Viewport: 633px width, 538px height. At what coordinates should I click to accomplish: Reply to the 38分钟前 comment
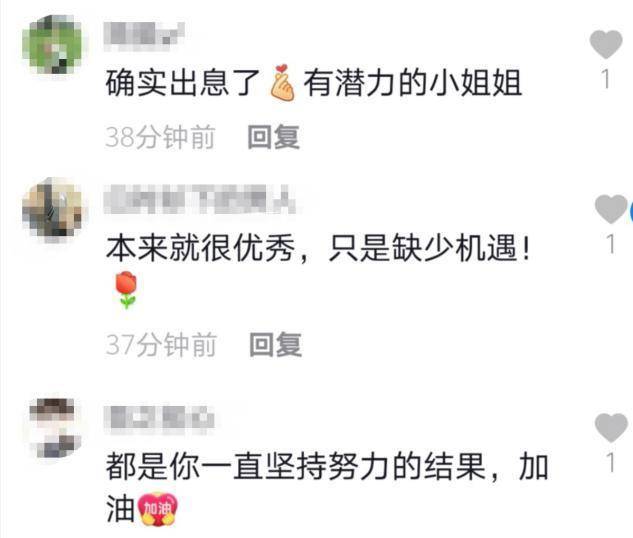pos(273,137)
